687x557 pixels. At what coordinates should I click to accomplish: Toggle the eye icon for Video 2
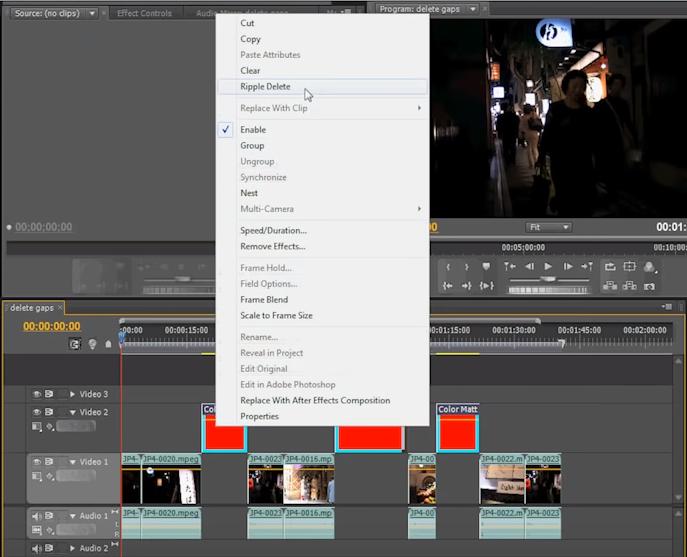coord(37,412)
